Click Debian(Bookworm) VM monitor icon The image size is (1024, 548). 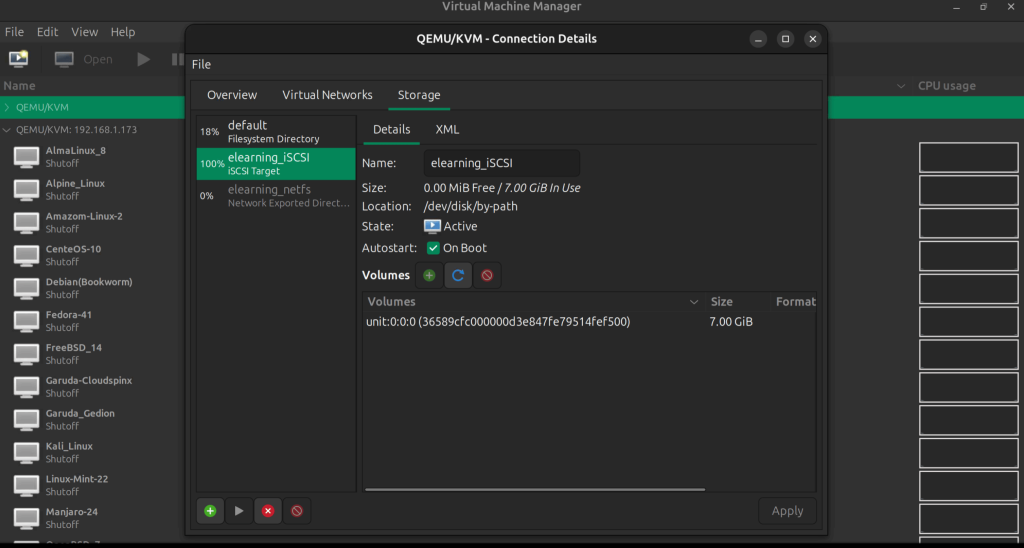point(27,288)
